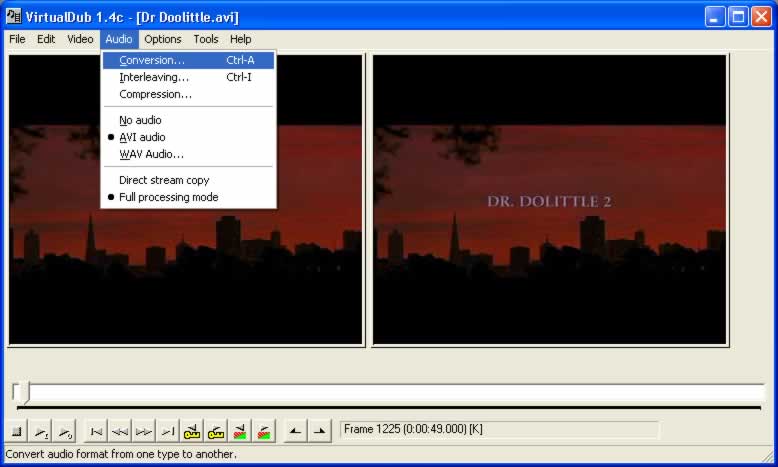This screenshot has width=778, height=467.
Task: Select Full processing mode for audio
Action: [x=189, y=197]
